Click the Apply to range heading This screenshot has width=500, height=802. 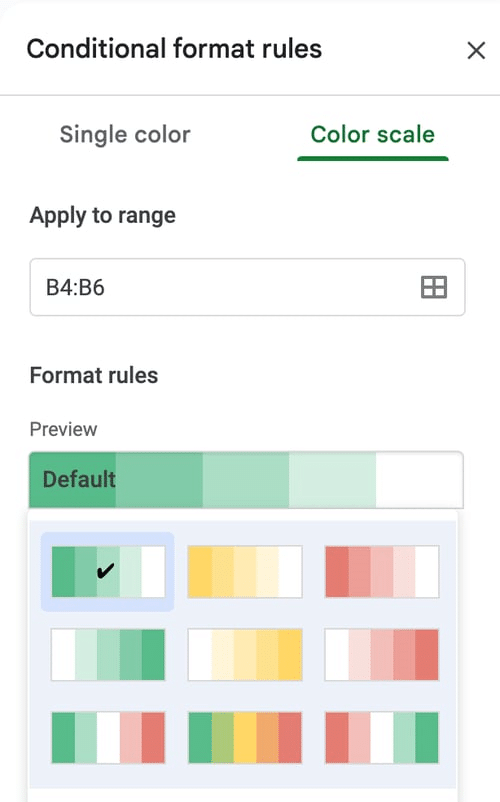pyautogui.click(x=103, y=215)
